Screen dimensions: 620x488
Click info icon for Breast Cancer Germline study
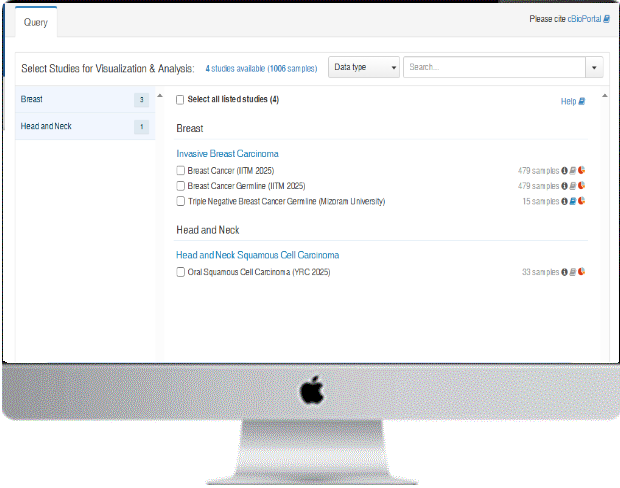point(564,186)
